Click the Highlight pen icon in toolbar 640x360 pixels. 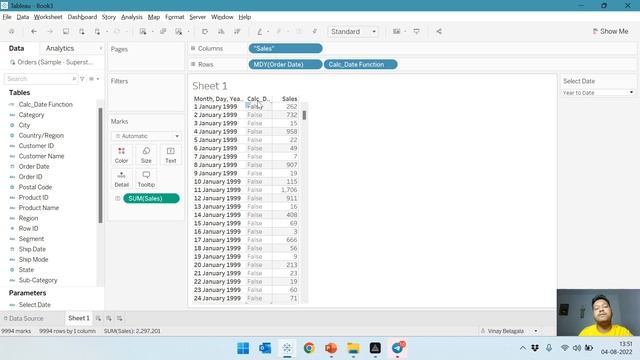point(260,31)
